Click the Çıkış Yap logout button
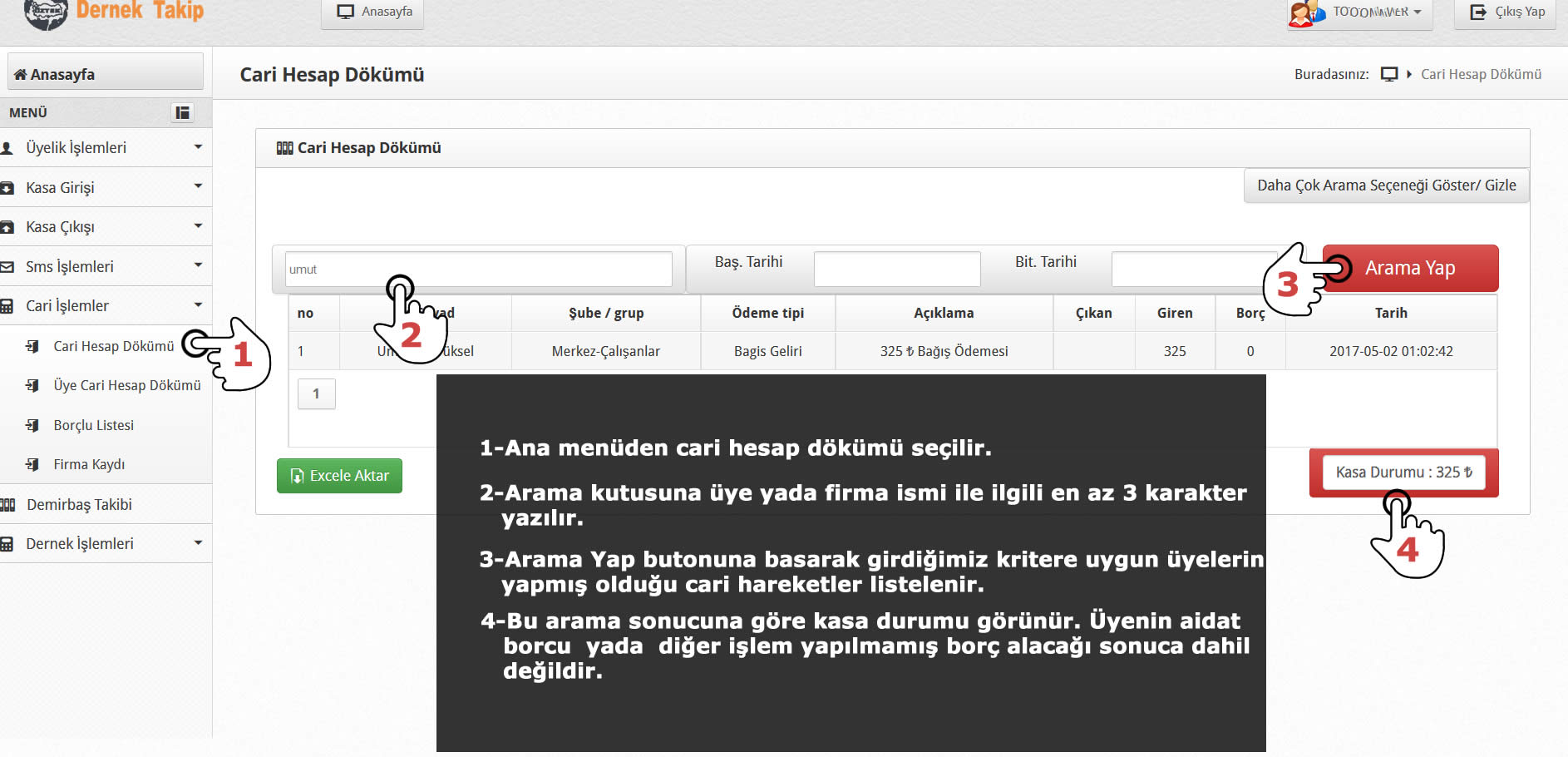 tap(1506, 12)
